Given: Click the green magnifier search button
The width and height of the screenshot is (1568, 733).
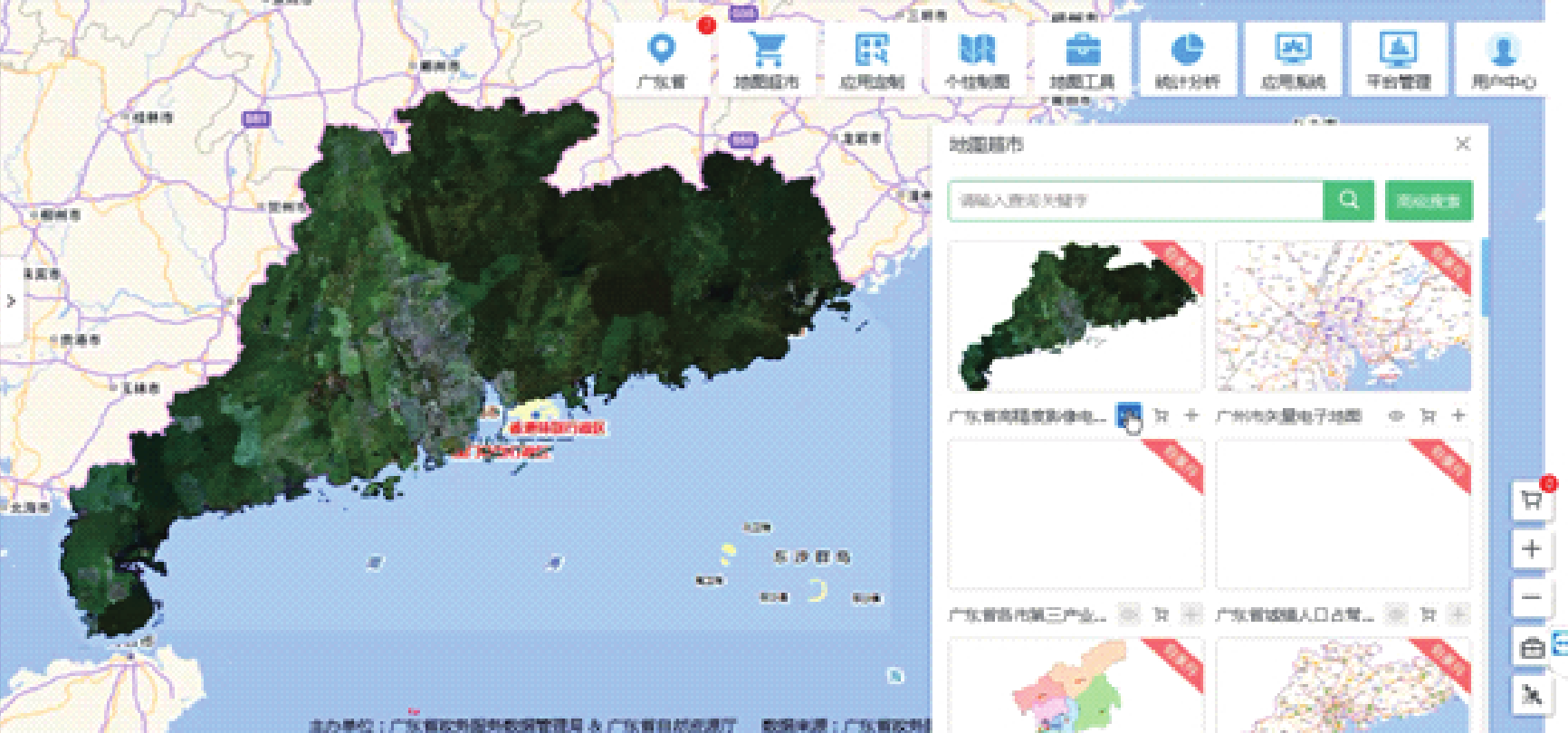Looking at the screenshot, I should pyautogui.click(x=1349, y=201).
